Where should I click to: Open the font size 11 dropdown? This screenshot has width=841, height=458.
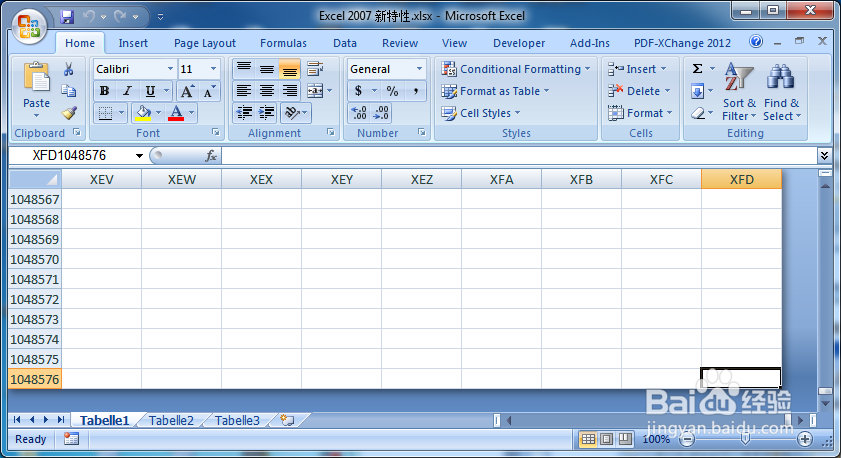(213, 69)
